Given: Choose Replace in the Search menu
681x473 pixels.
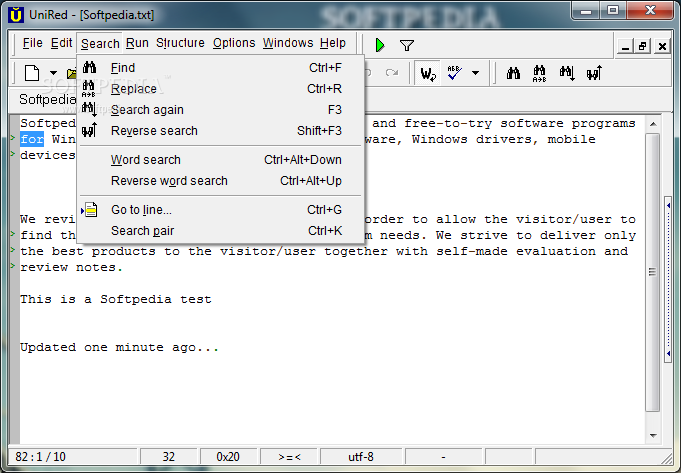Looking at the screenshot, I should [x=221, y=89].
